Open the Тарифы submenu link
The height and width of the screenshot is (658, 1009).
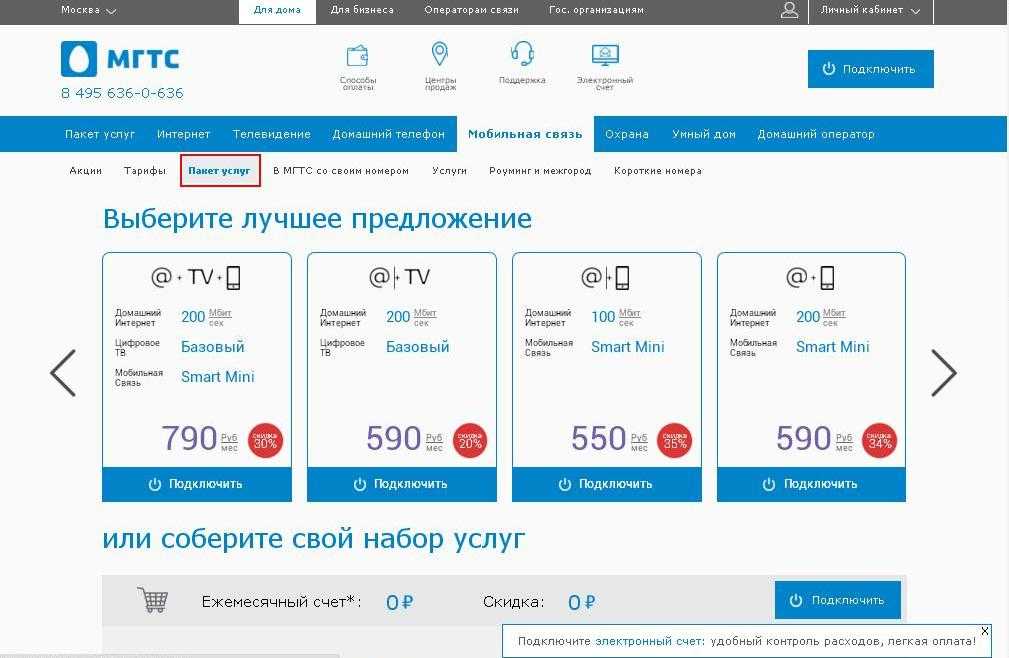click(x=145, y=171)
